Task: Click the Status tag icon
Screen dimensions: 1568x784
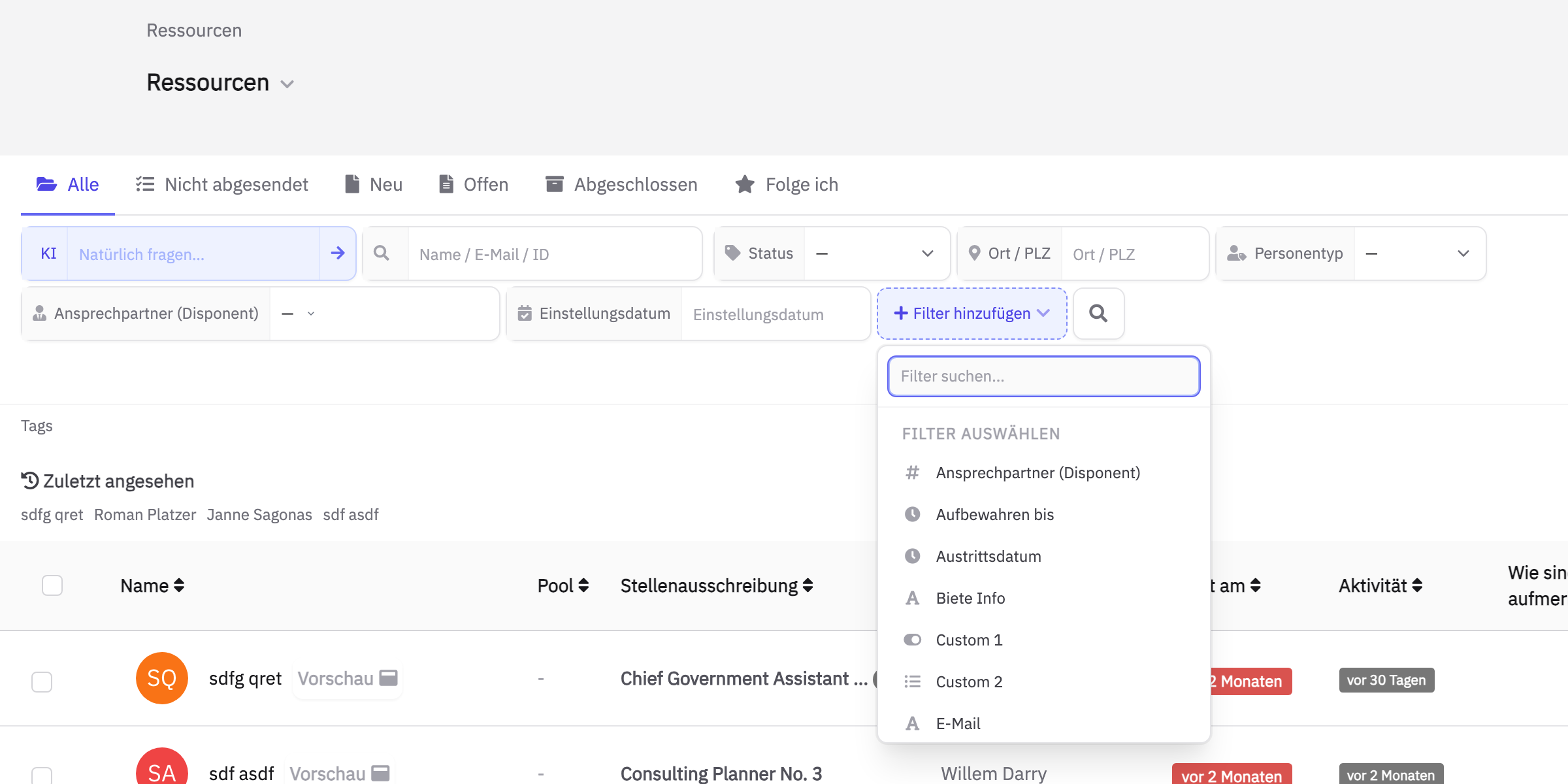Action: click(732, 253)
